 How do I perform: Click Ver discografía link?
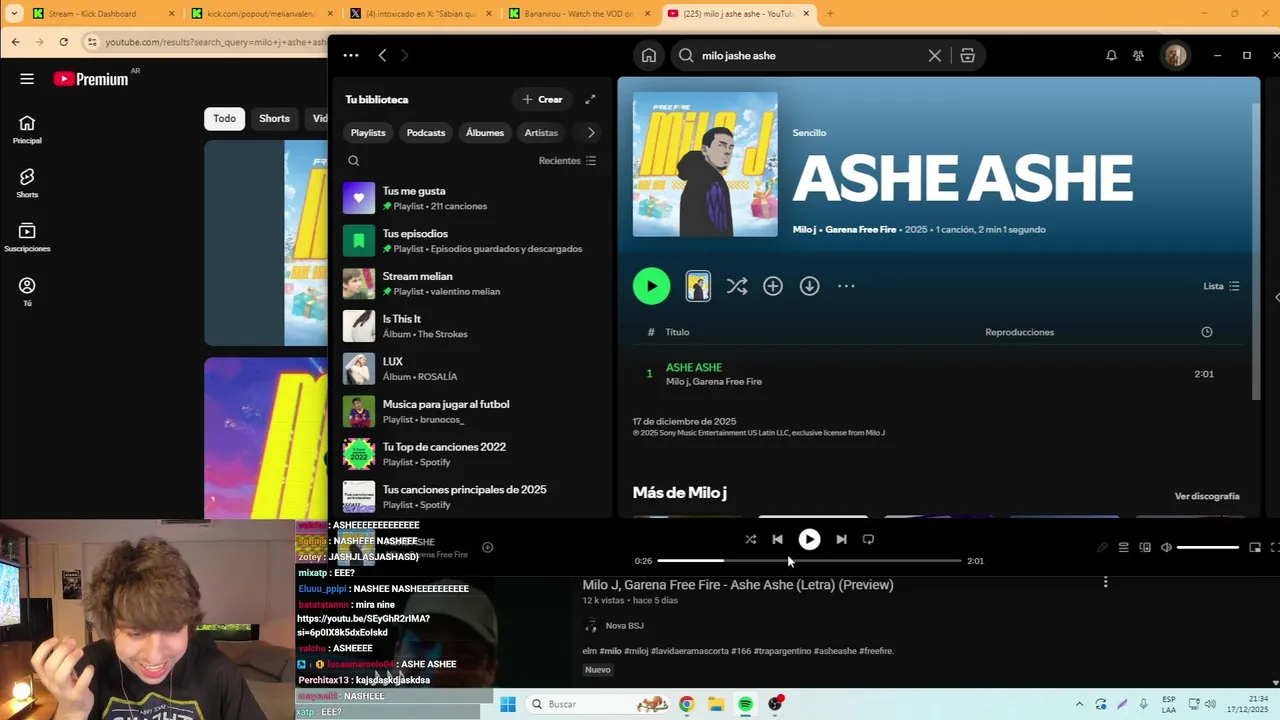tap(1207, 496)
